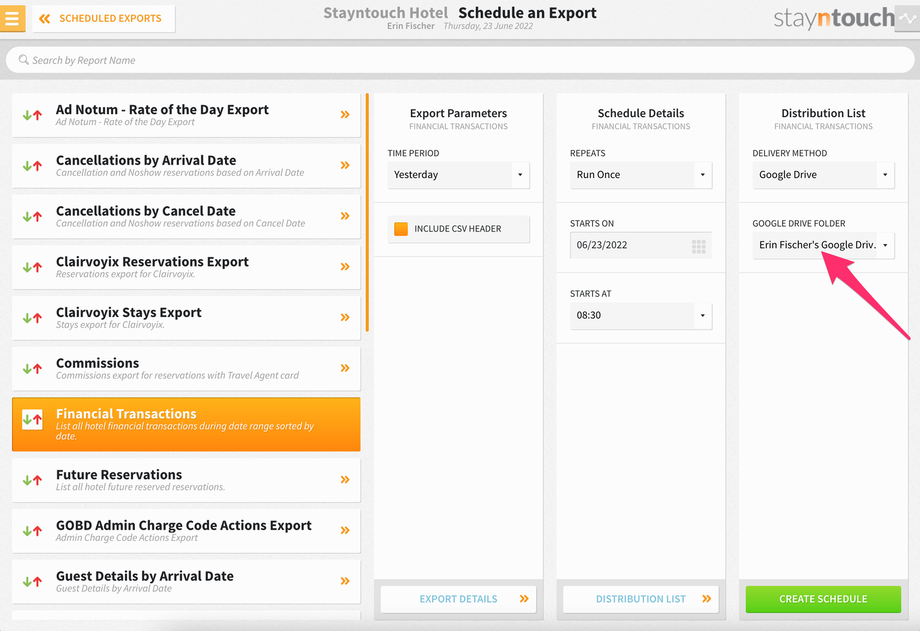Screen dimensions: 920x631
Task: Click the Commissions export title text
Action: pyautogui.click(x=97, y=363)
